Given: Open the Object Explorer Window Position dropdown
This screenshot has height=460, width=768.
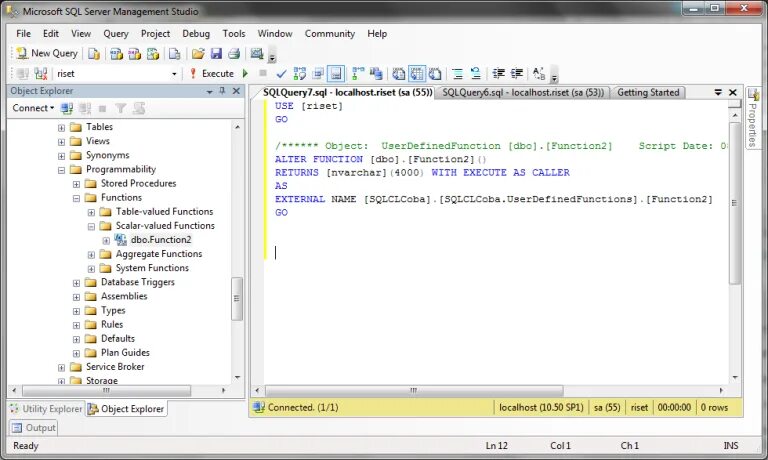Looking at the screenshot, I should (x=209, y=92).
